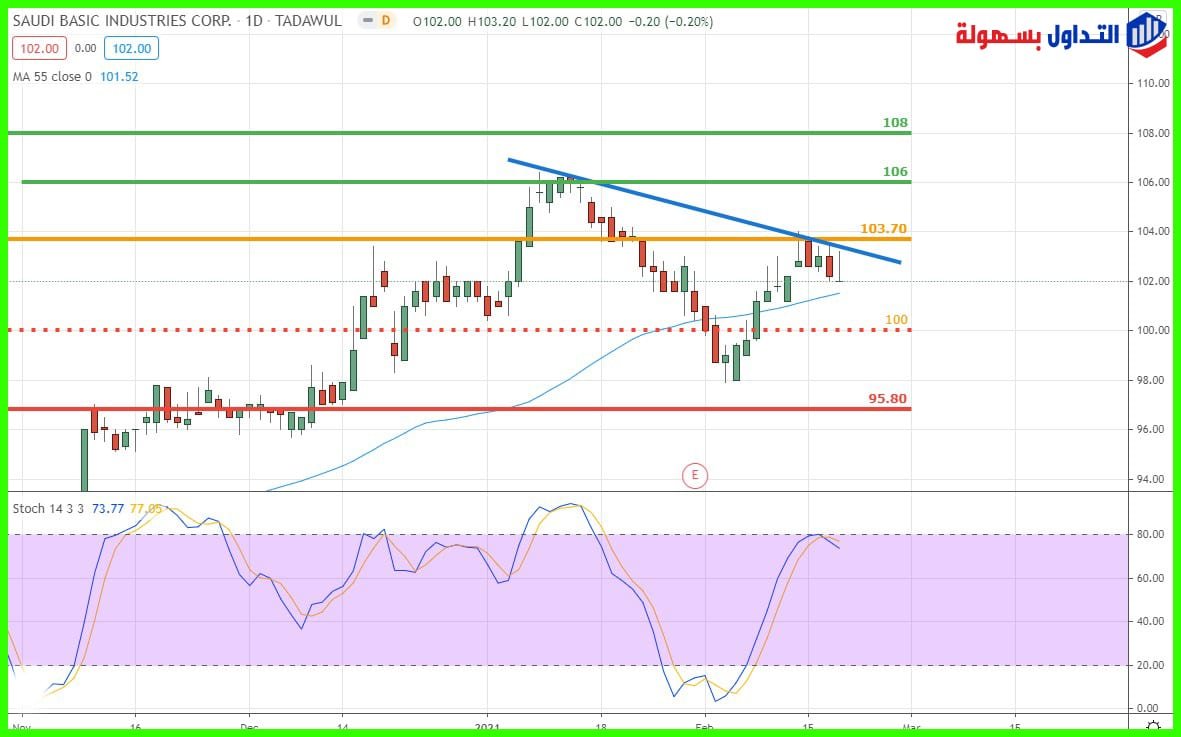Click the 'Feb' label on time axis

[706, 728]
